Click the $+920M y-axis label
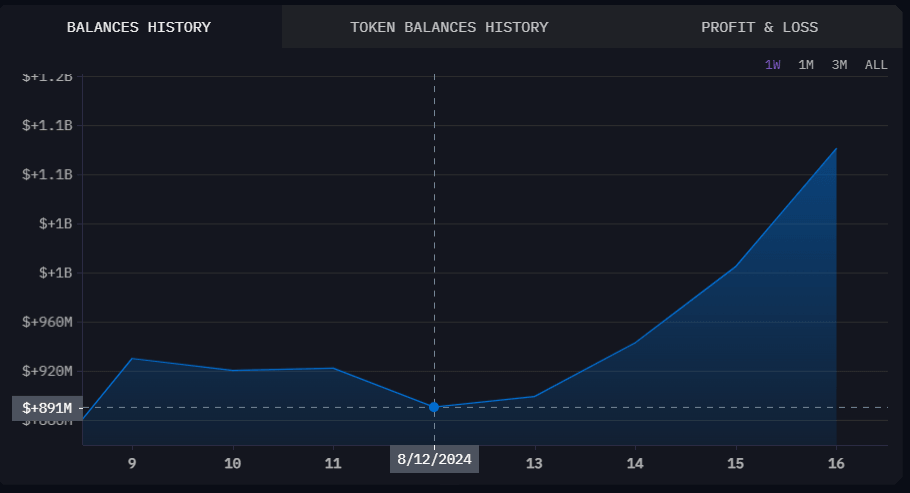The width and height of the screenshot is (910, 493). (47, 371)
